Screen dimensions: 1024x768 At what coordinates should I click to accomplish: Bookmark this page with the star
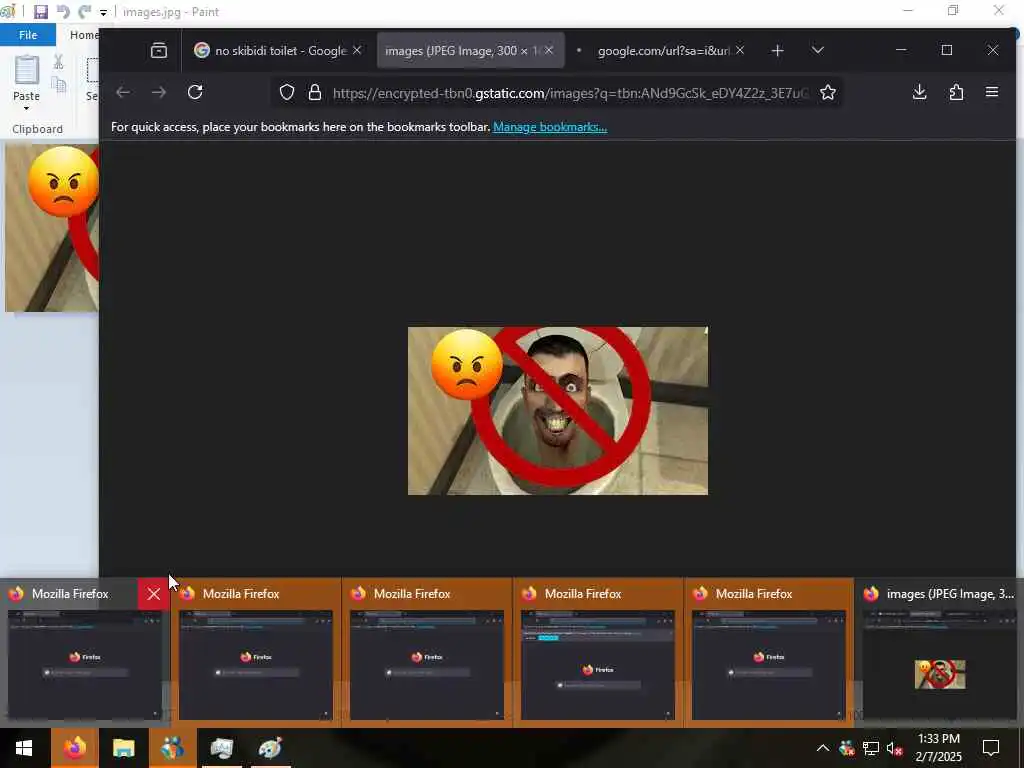click(x=827, y=92)
